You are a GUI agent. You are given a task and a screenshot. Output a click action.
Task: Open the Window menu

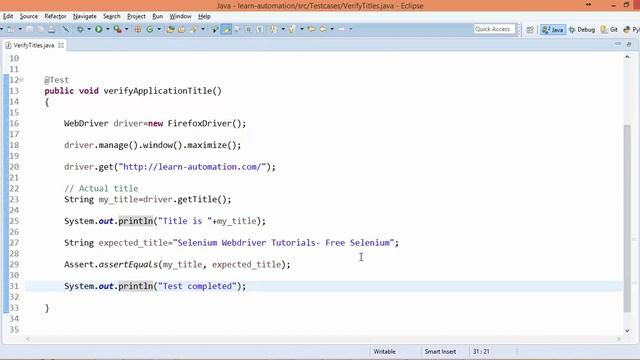[180, 16]
